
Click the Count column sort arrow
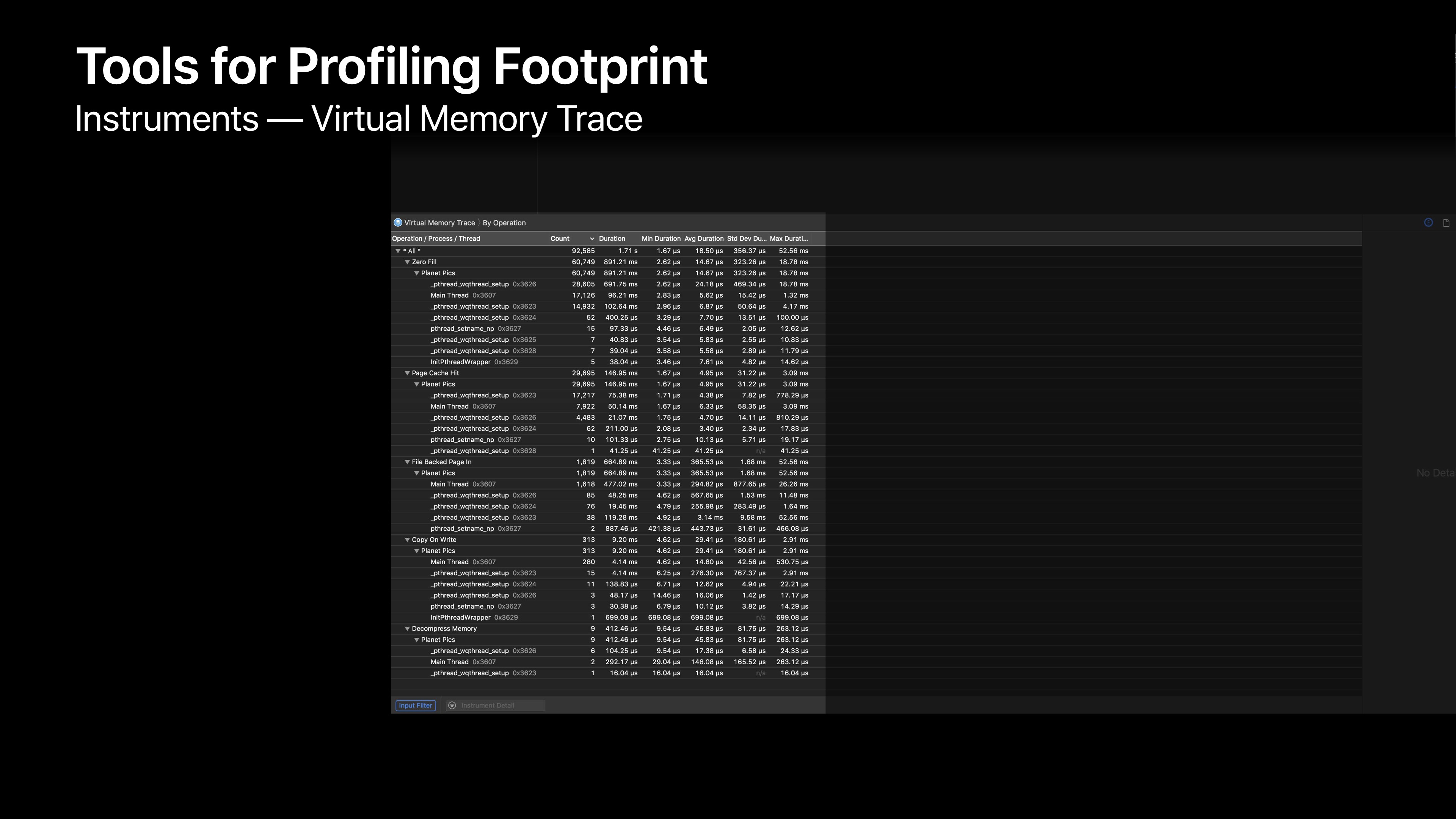coord(592,238)
